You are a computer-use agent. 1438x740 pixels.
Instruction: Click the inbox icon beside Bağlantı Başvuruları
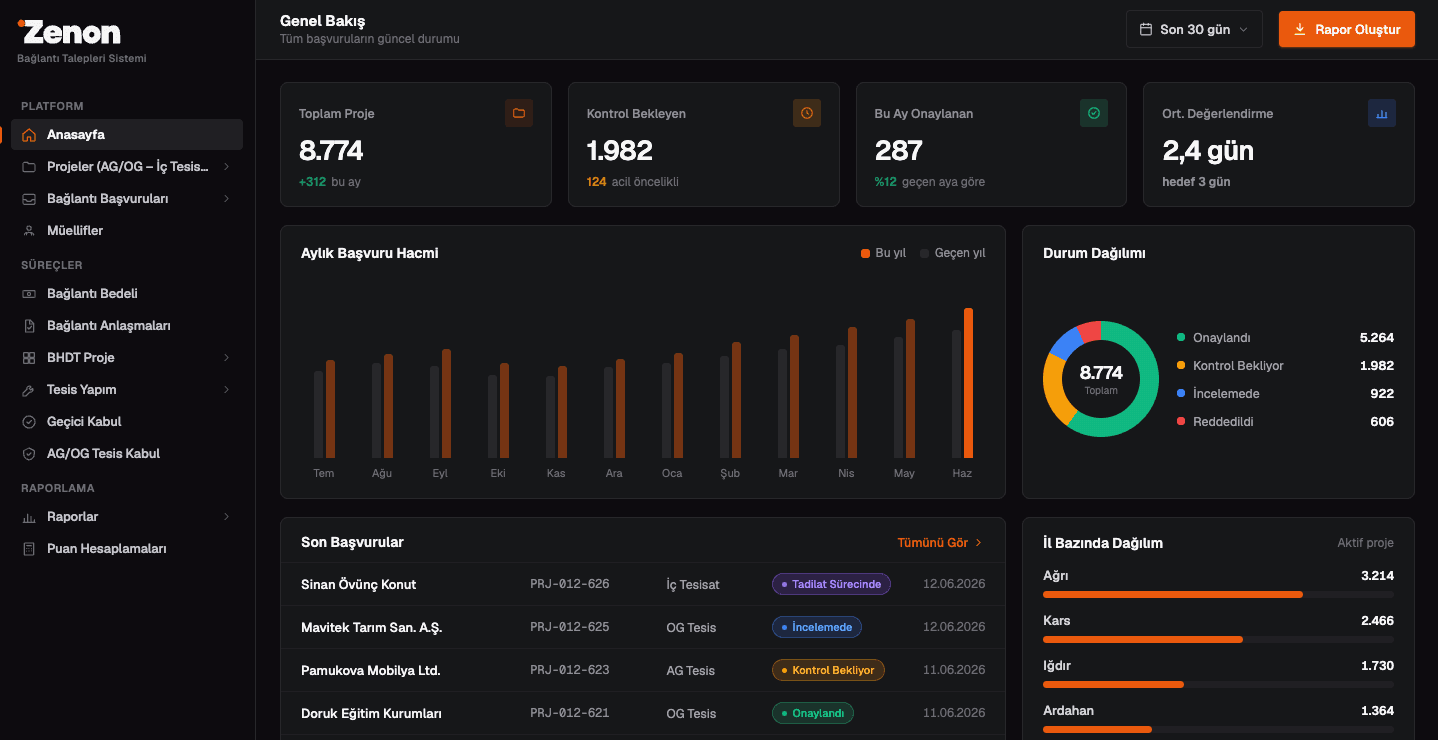(29, 199)
